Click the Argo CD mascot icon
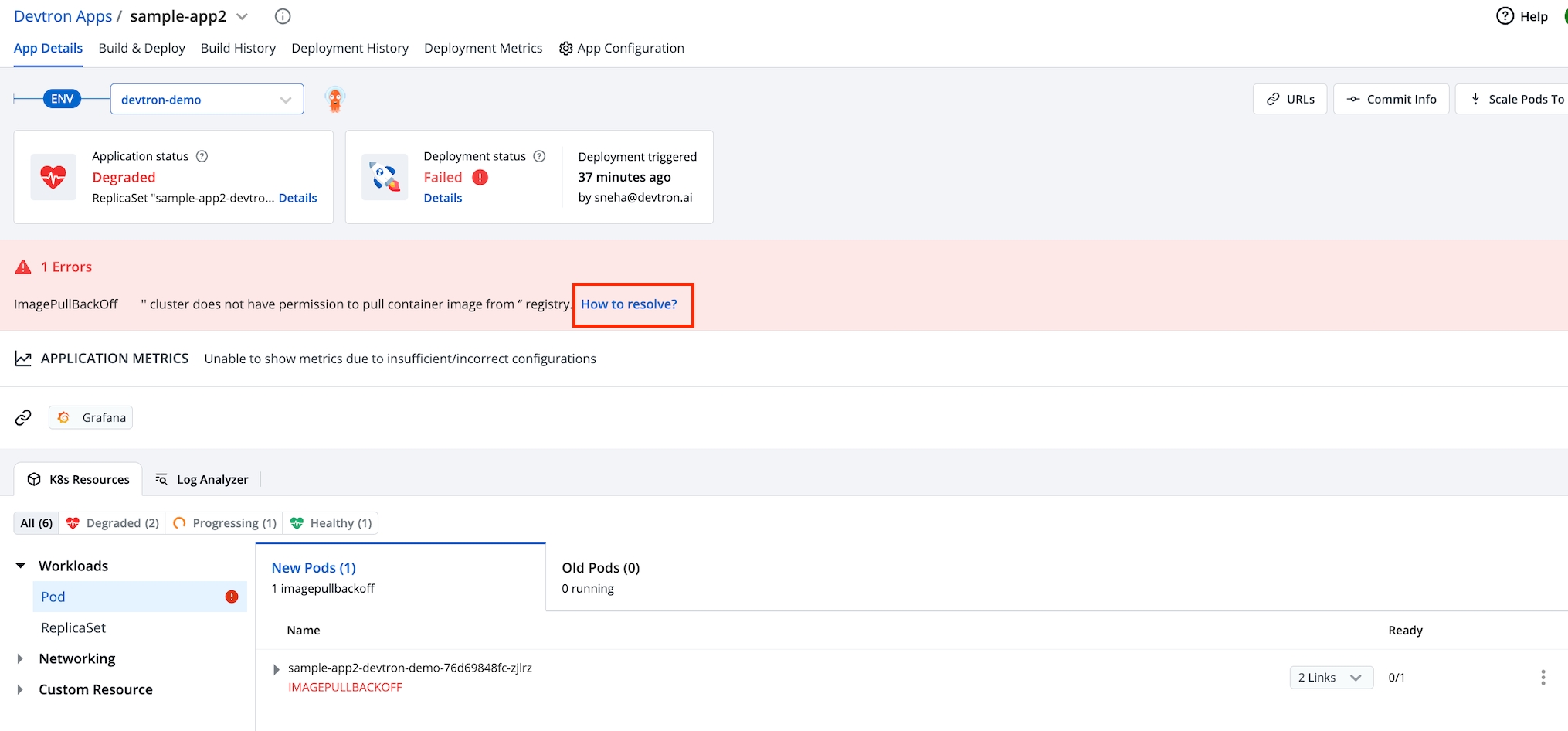This screenshot has height=731, width=1568. [x=334, y=100]
